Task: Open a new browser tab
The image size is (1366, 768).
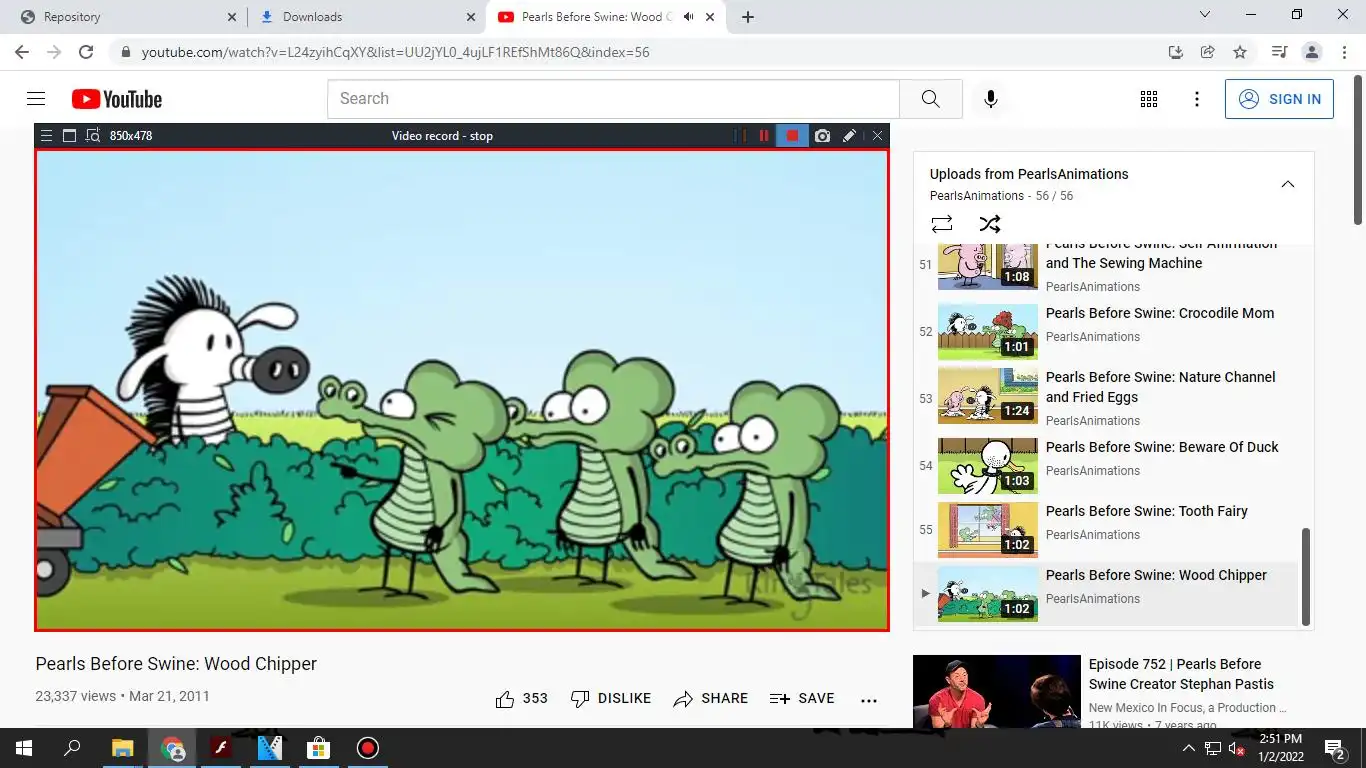Action: click(x=748, y=17)
